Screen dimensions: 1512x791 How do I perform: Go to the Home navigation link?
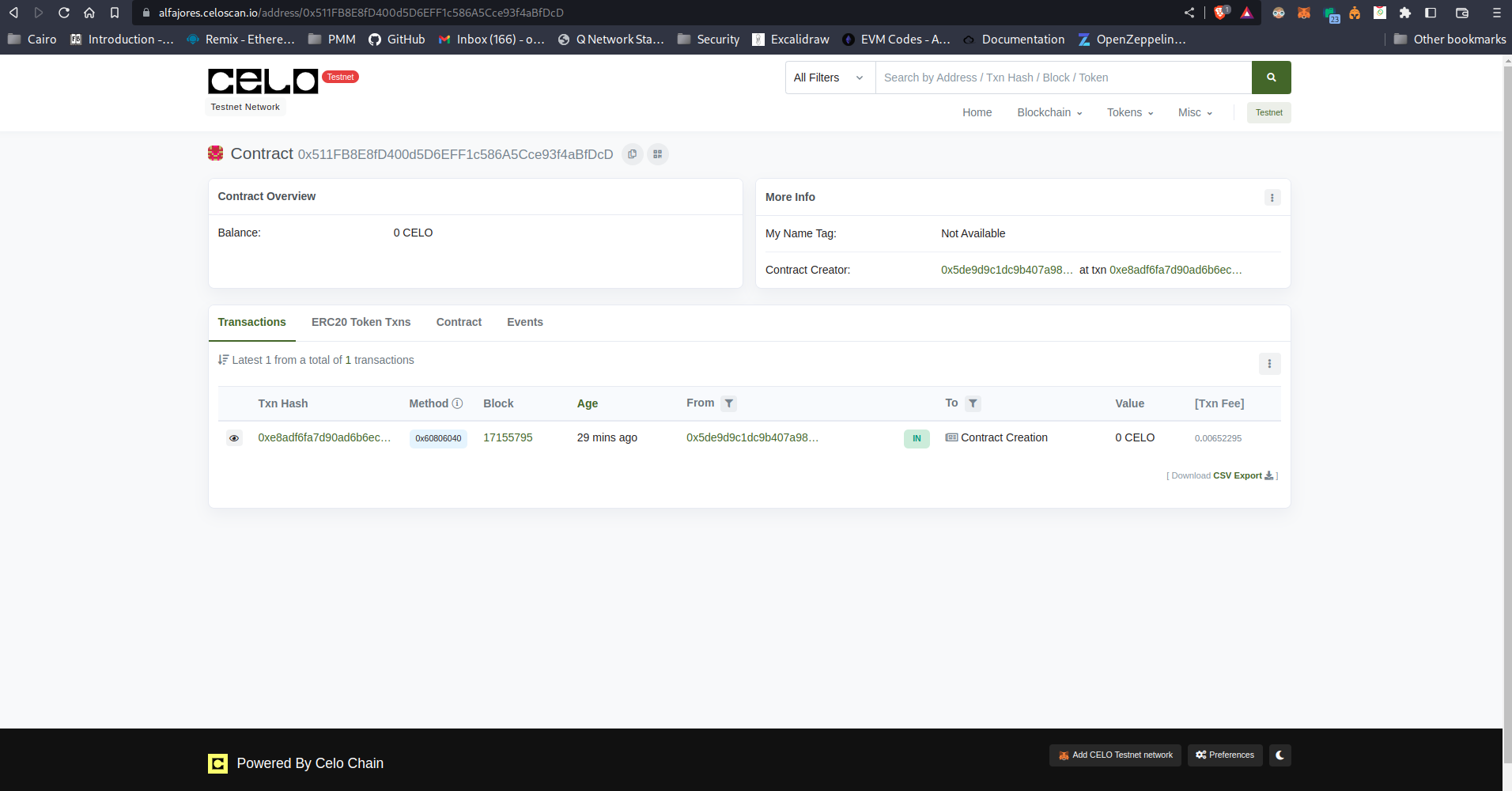pyautogui.click(x=977, y=112)
